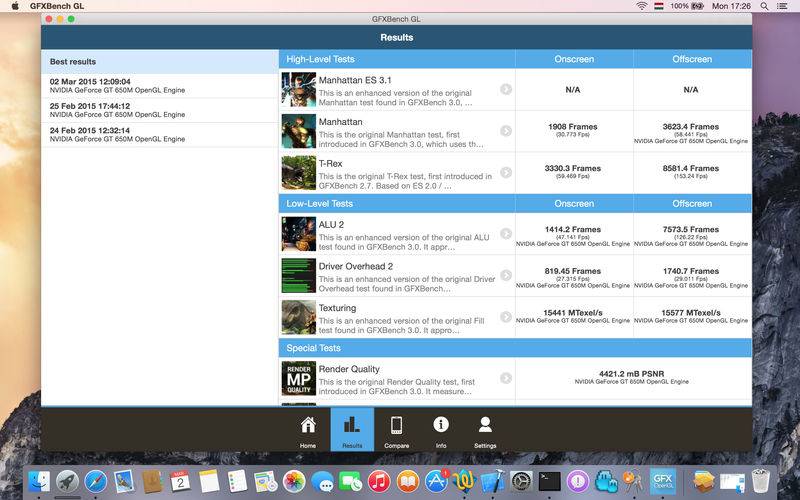This screenshot has width=800, height=500.
Task: Click the Driver Overhead 2 green thumbnail
Action: point(298,276)
